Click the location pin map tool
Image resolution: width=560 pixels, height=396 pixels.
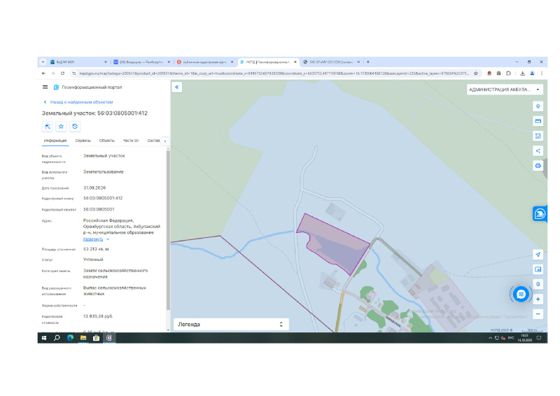point(538,106)
